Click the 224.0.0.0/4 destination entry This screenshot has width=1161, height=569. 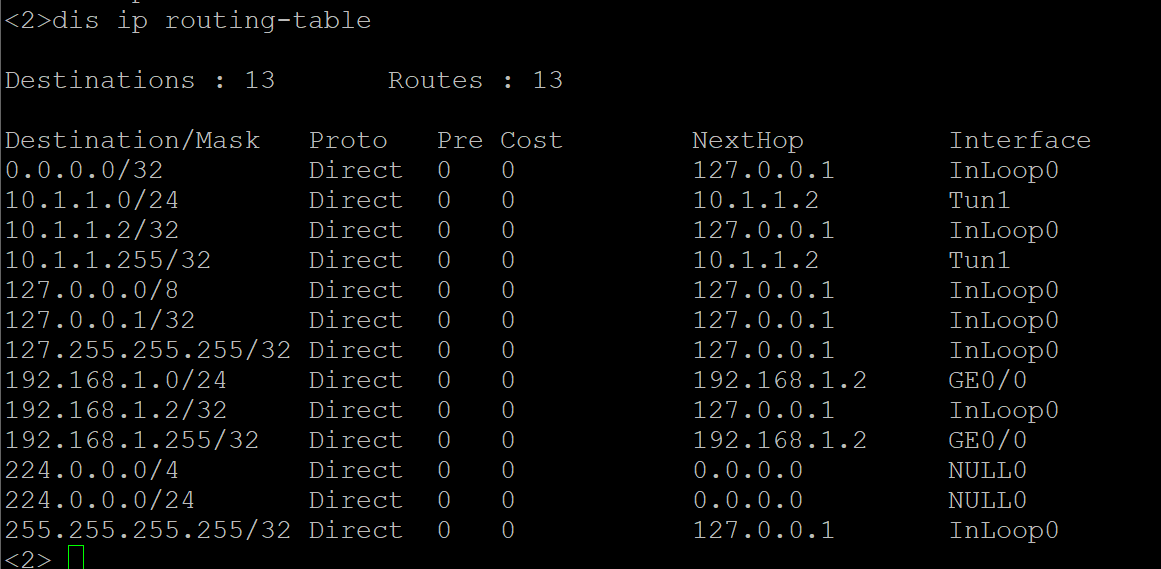click(x=84, y=470)
